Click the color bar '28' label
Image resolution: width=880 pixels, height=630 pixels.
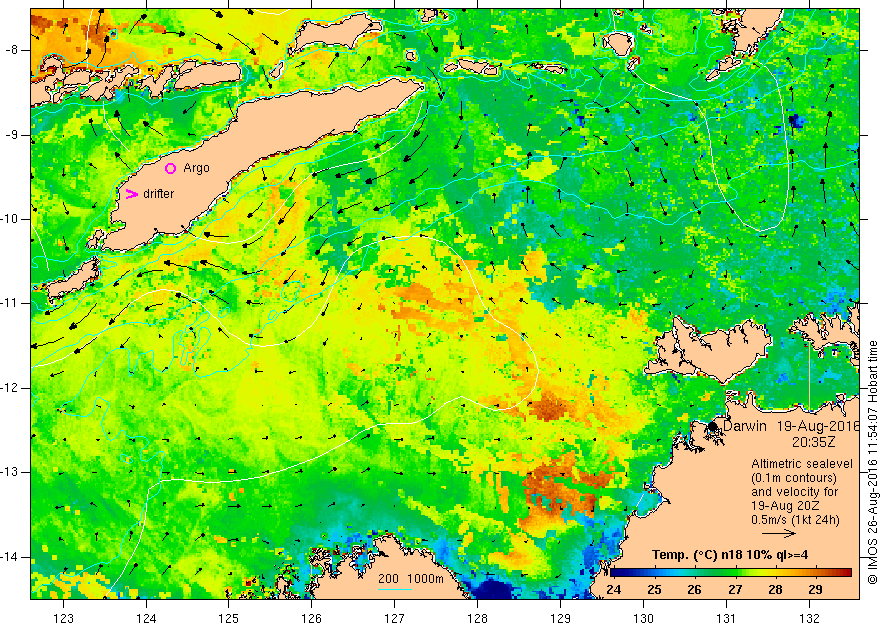(x=776, y=590)
